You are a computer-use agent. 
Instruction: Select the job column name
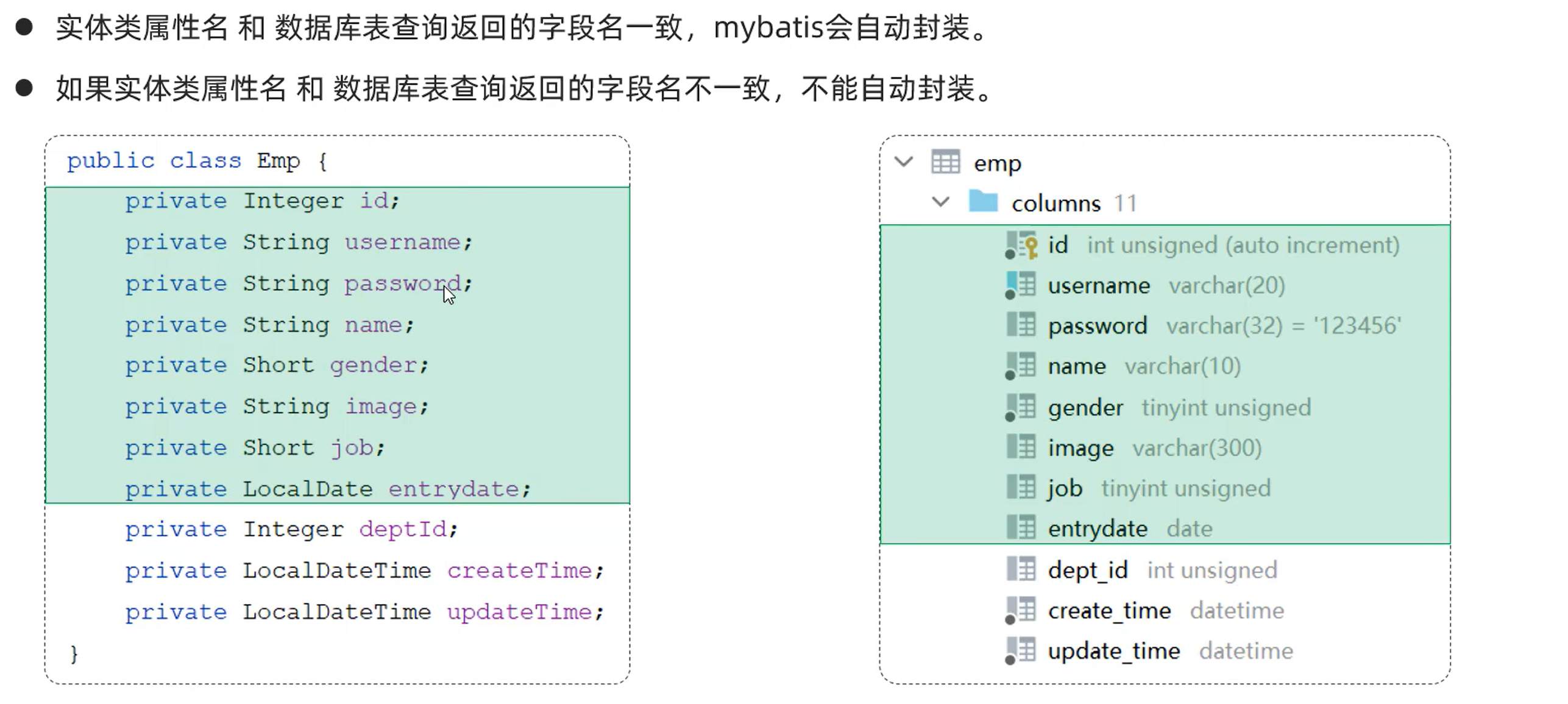click(1065, 488)
